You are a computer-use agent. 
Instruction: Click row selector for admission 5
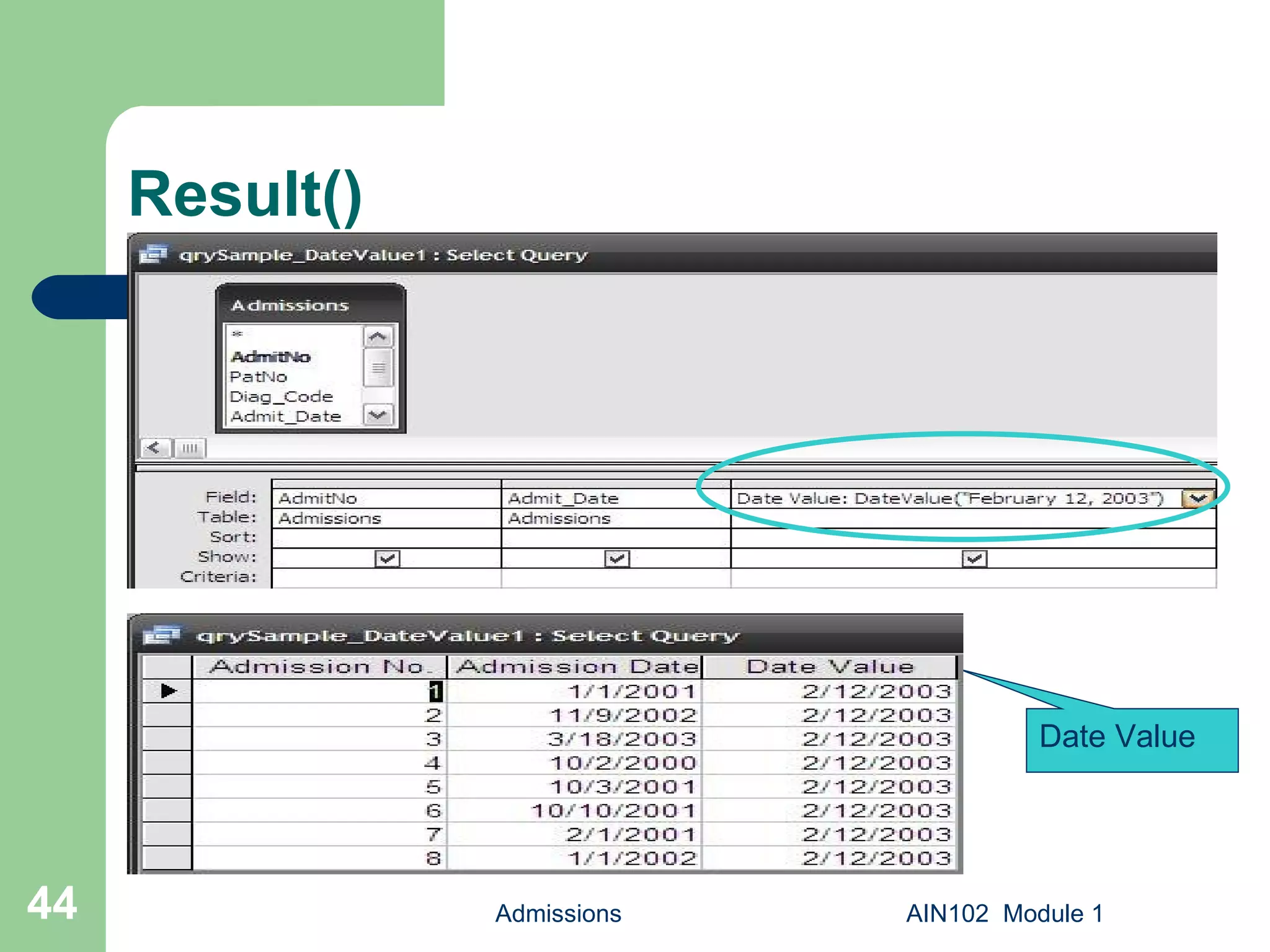tap(167, 787)
